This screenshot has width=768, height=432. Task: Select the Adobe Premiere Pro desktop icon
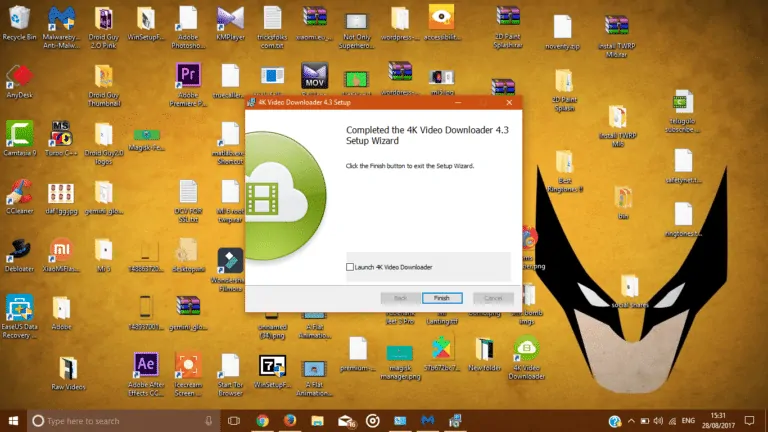point(188,84)
